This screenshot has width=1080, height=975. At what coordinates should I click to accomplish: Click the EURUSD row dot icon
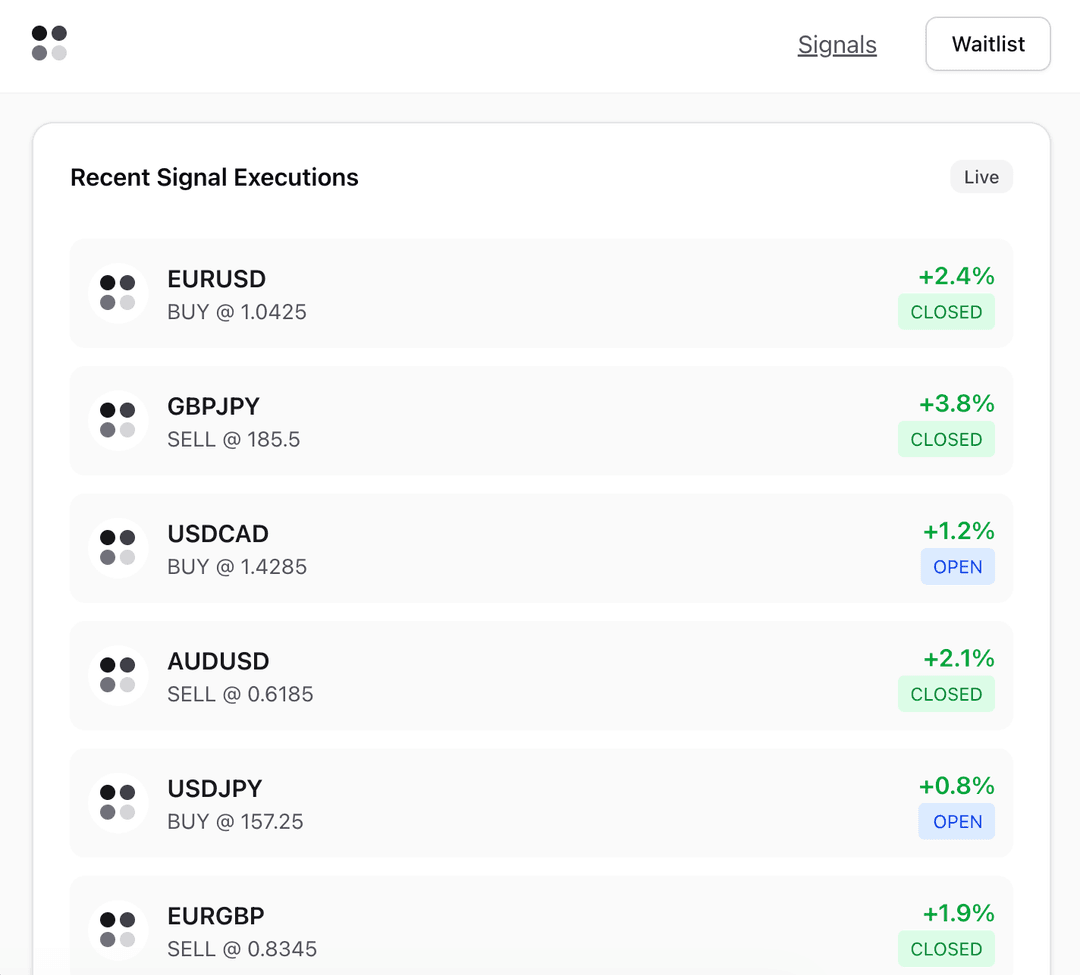click(118, 293)
